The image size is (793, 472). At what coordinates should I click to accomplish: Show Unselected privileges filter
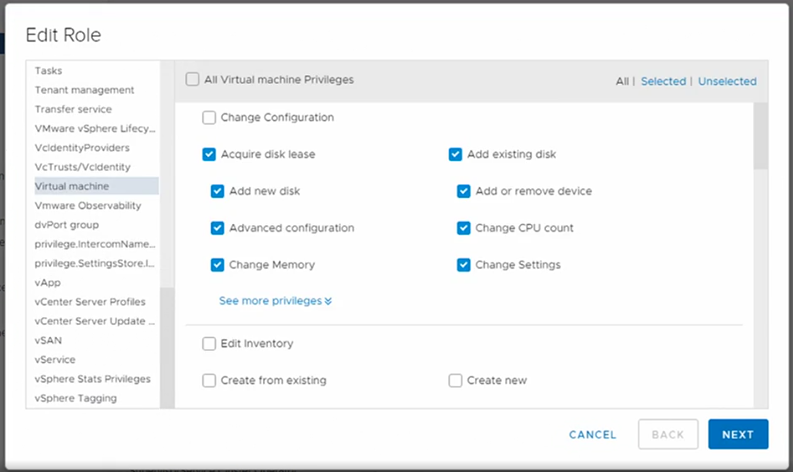tap(727, 82)
